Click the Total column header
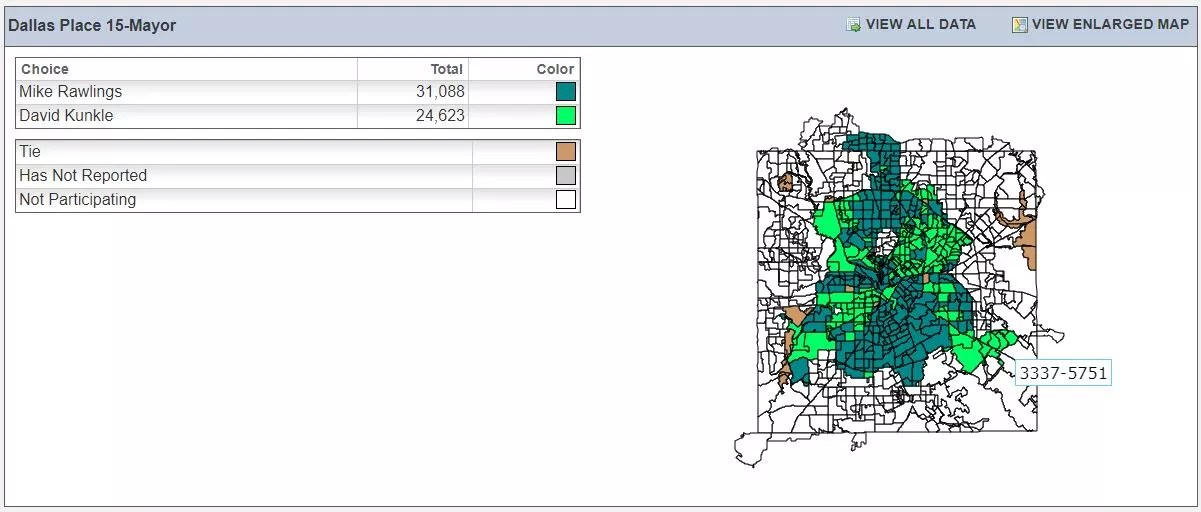1201x512 pixels. (x=446, y=69)
